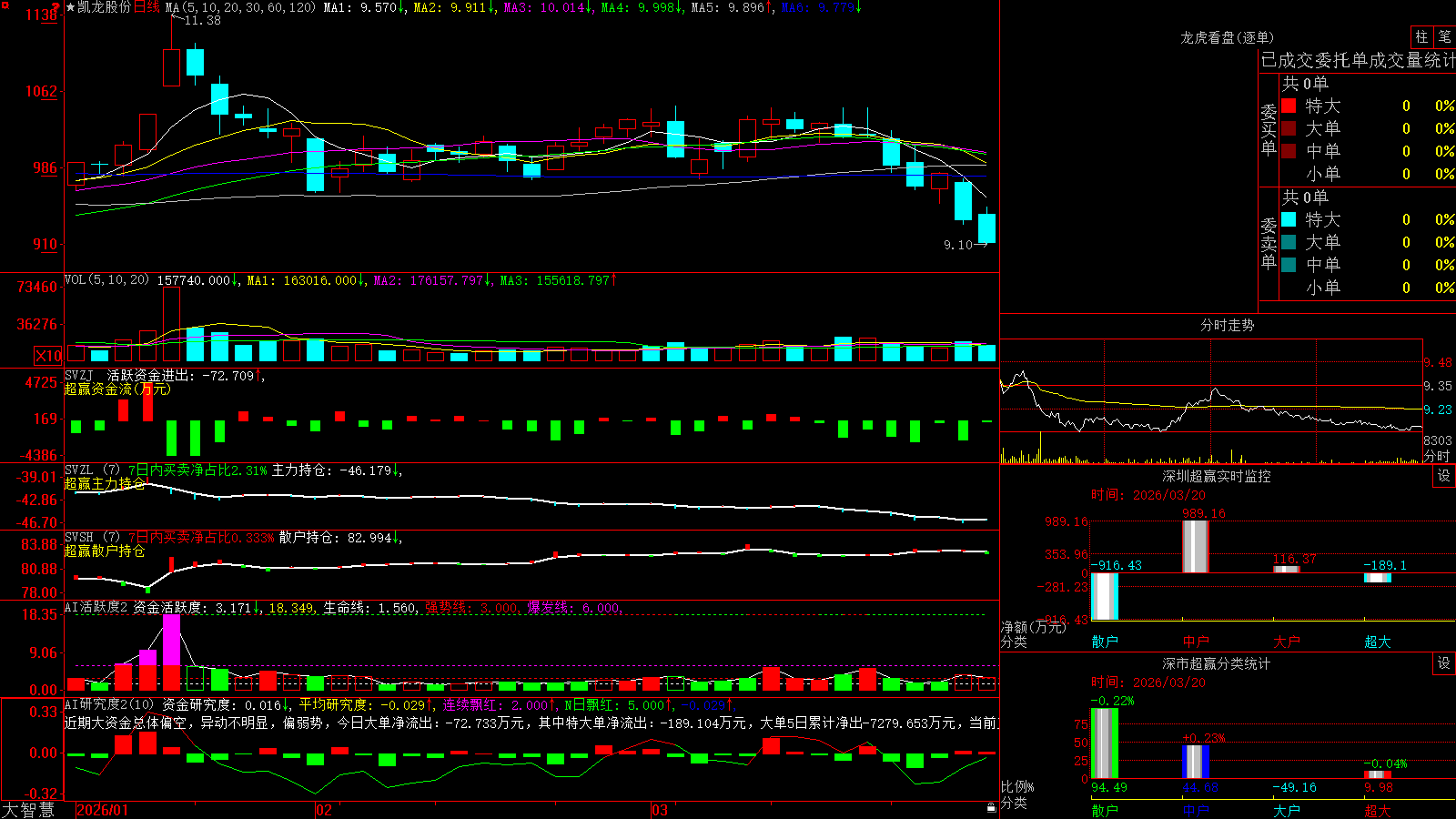The image size is (1456, 819).
Task: Click the 分时走势 panel title
Action: point(1227,325)
